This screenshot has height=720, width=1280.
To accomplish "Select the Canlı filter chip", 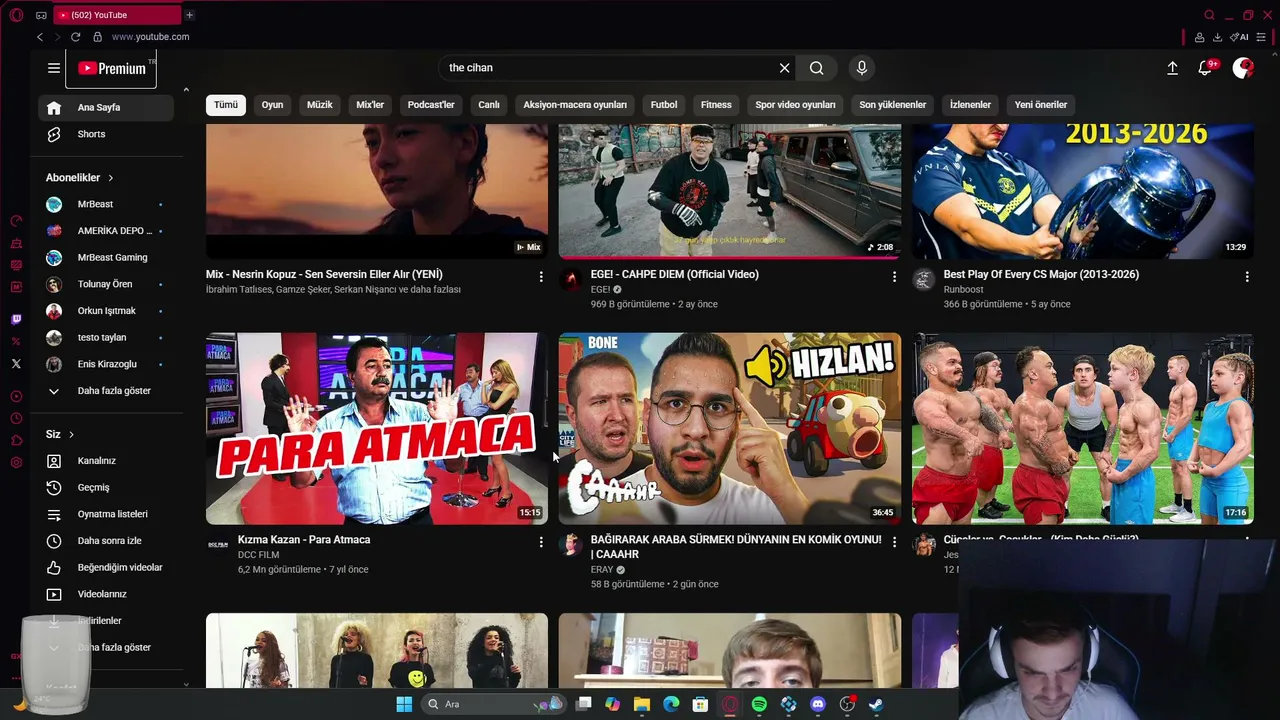I will point(489,105).
